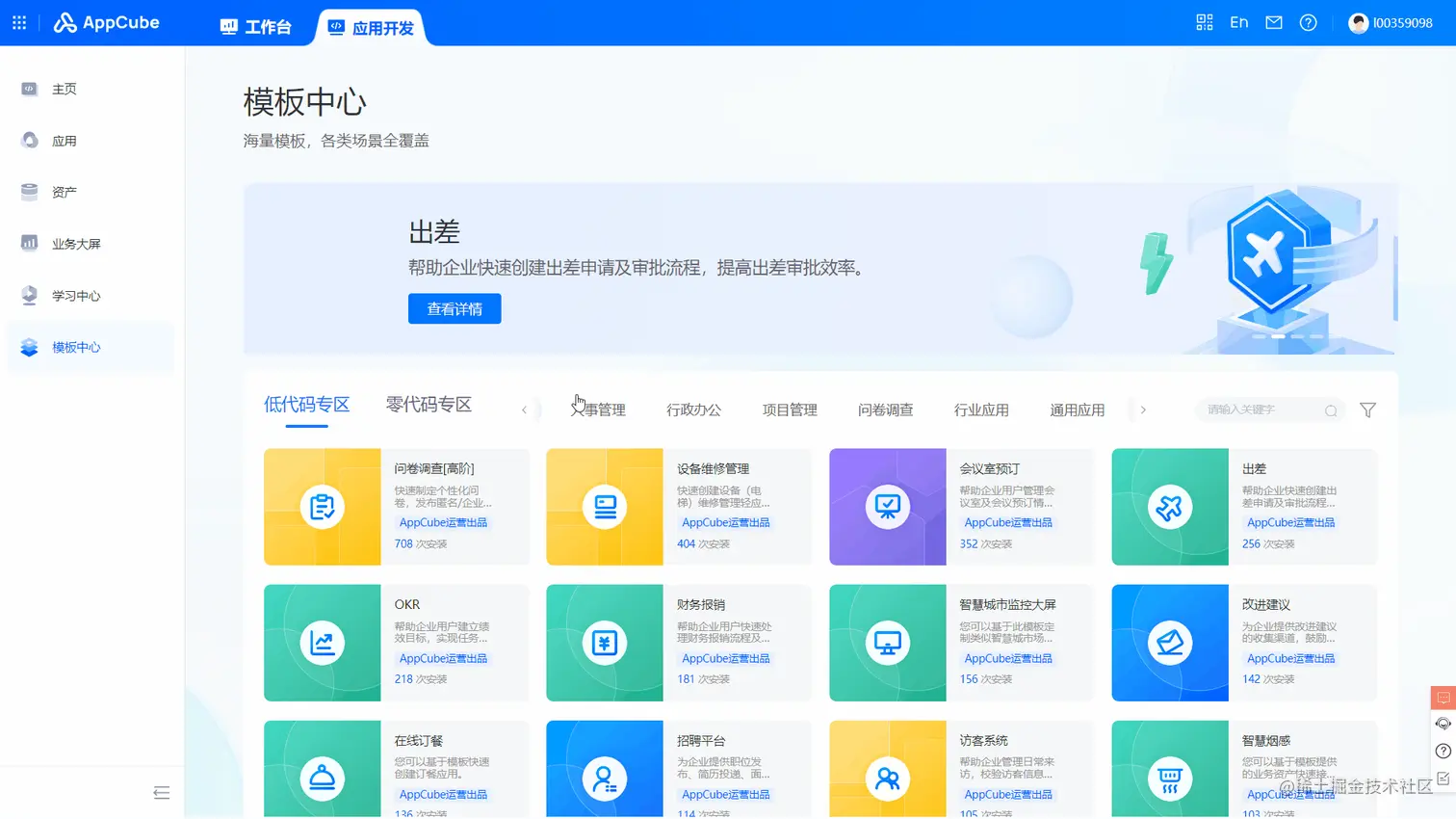Open the 智慧城市监控大屏 monitor icon
1456x819 pixels.
[x=888, y=643]
